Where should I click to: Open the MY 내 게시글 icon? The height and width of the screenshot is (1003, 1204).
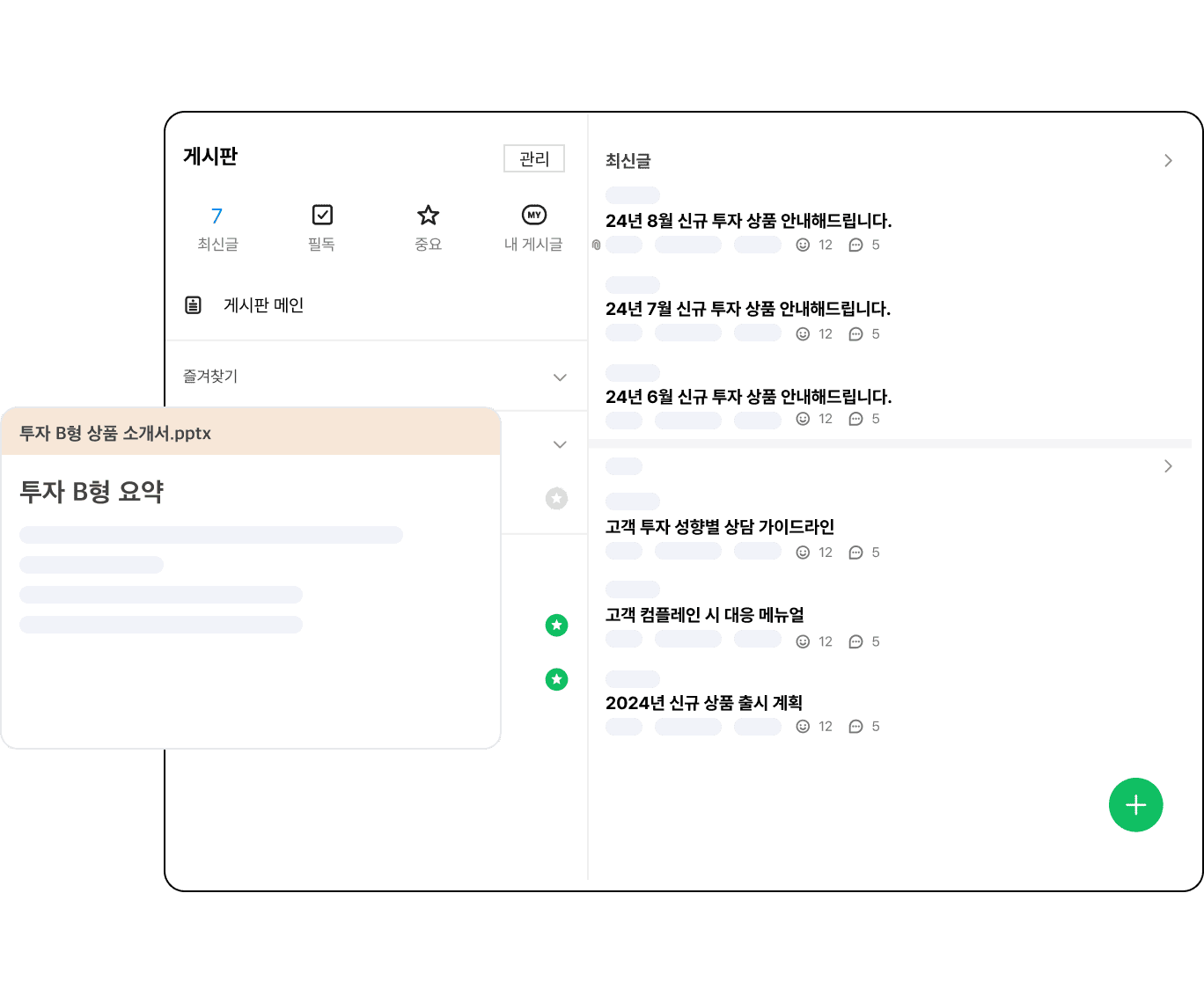tap(533, 215)
